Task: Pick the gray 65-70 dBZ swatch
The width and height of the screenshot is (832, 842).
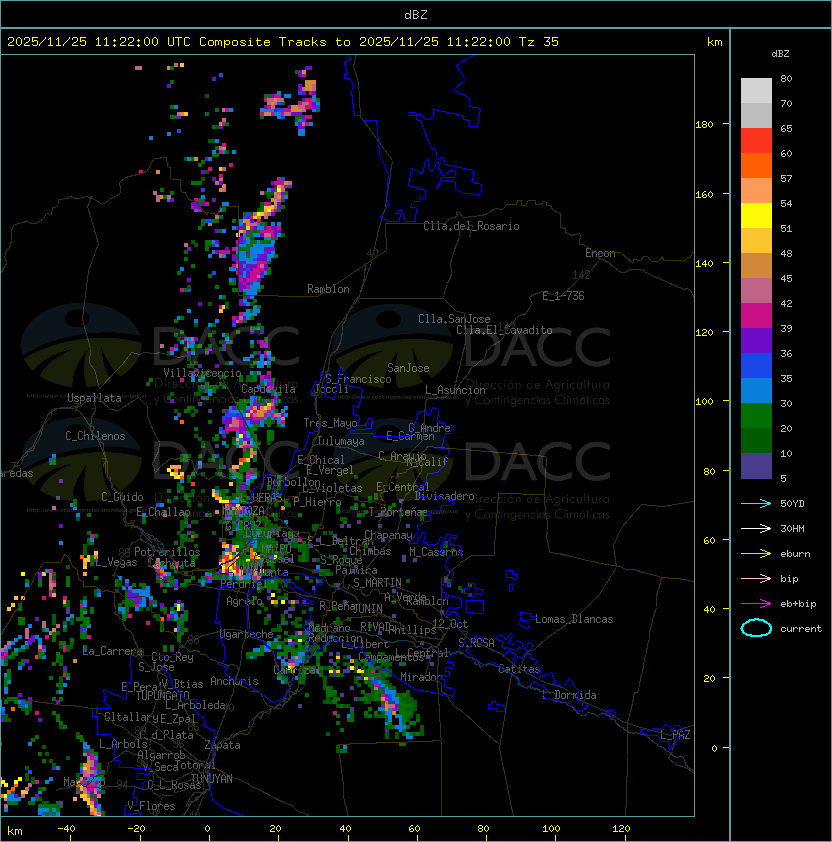Action: pyautogui.click(x=756, y=115)
